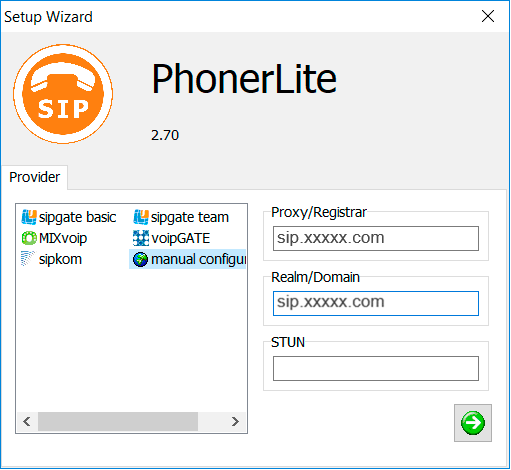Click into the Proxy/Registrar field
Screen dimensions: 511x470
pyautogui.click(x=376, y=238)
